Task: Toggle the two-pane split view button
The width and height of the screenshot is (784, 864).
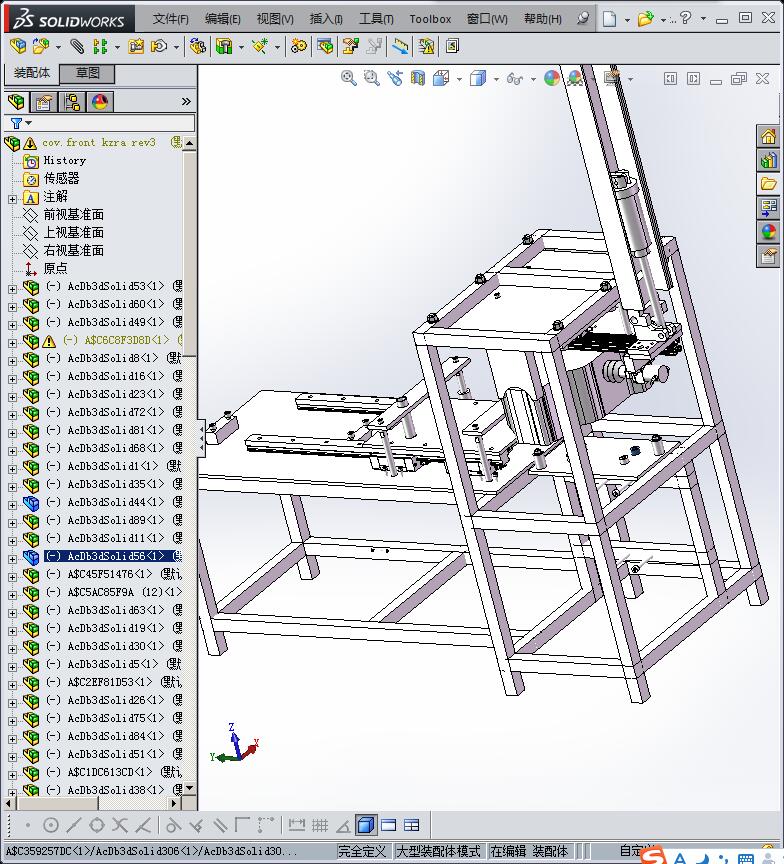Action: (388, 825)
